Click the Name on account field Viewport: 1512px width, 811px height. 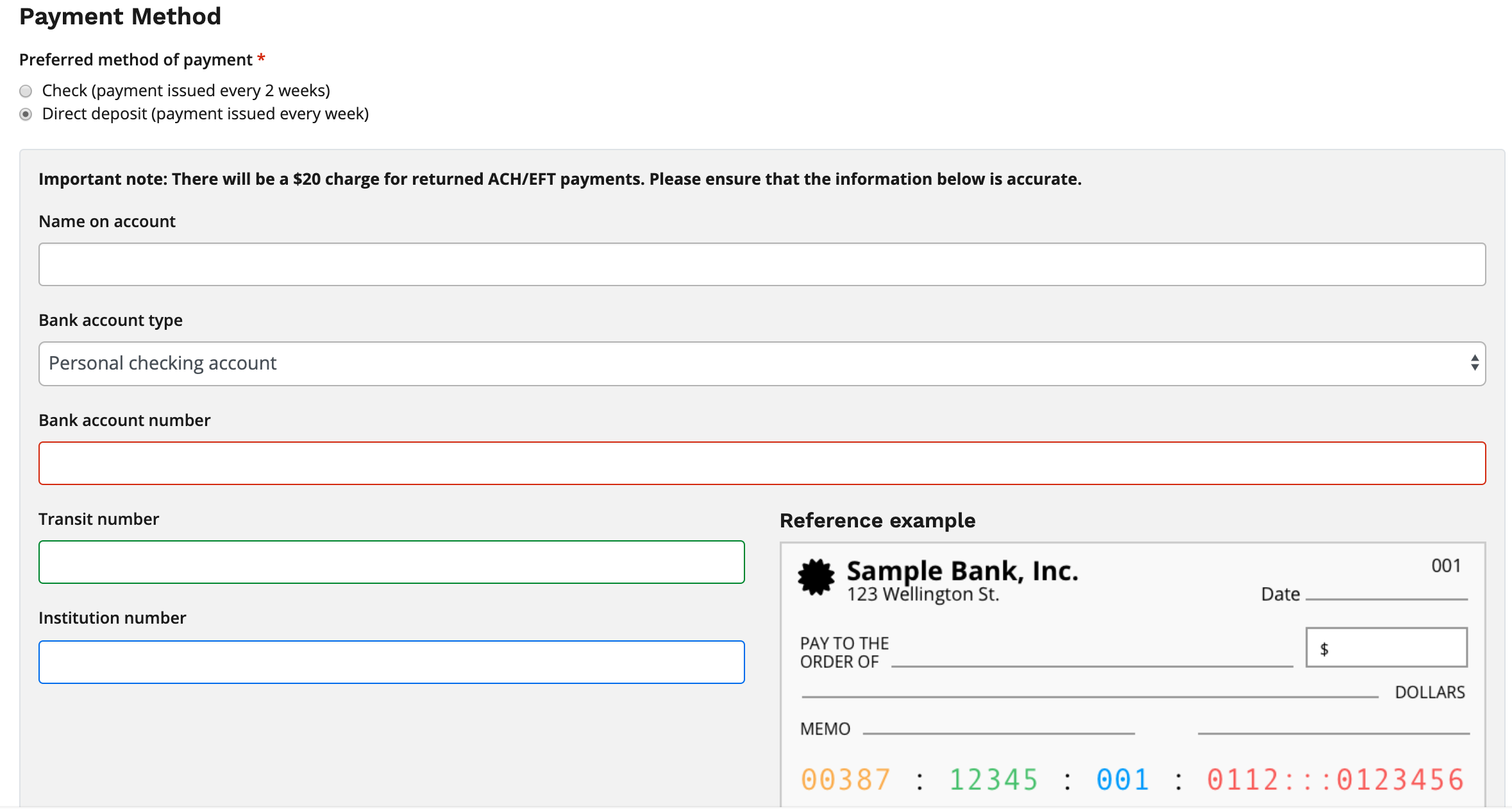click(762, 264)
